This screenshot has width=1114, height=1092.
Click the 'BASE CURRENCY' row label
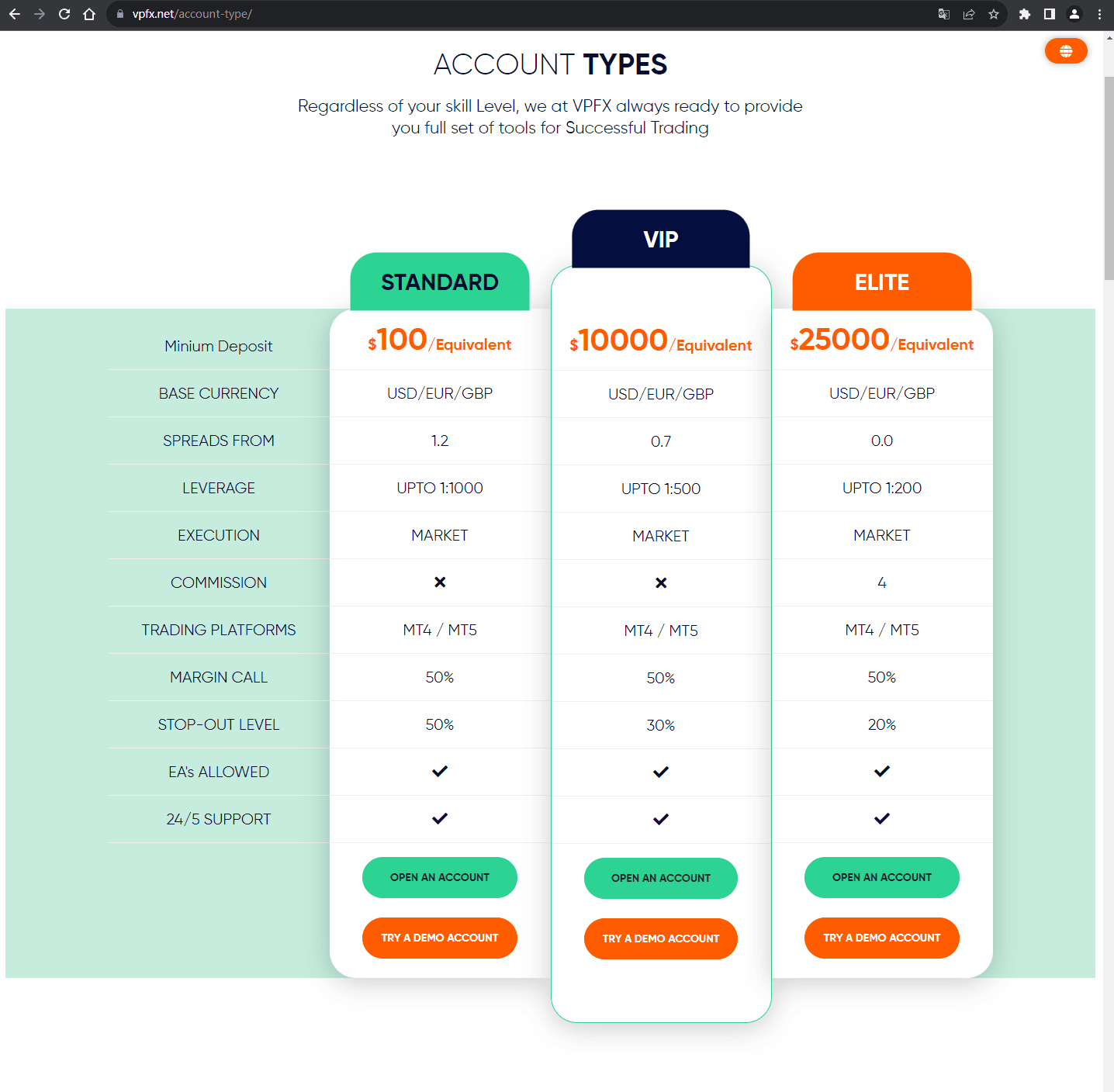(x=219, y=393)
